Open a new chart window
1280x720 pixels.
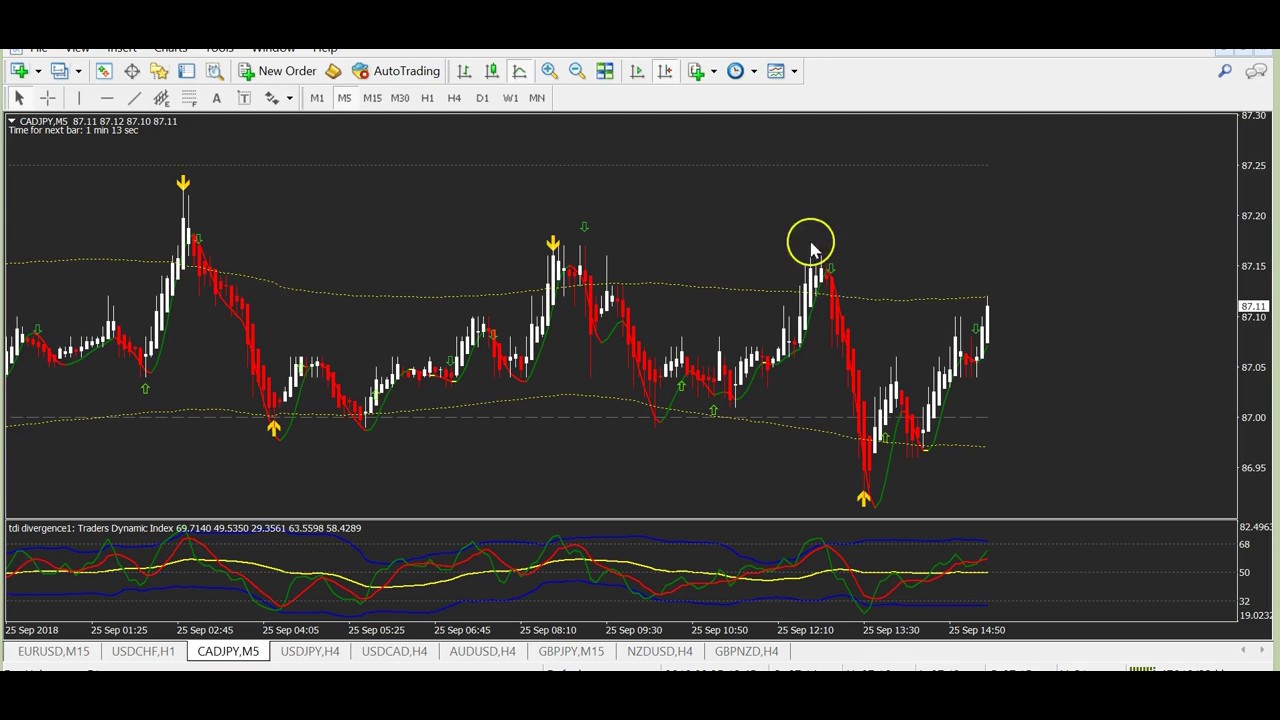(19, 71)
